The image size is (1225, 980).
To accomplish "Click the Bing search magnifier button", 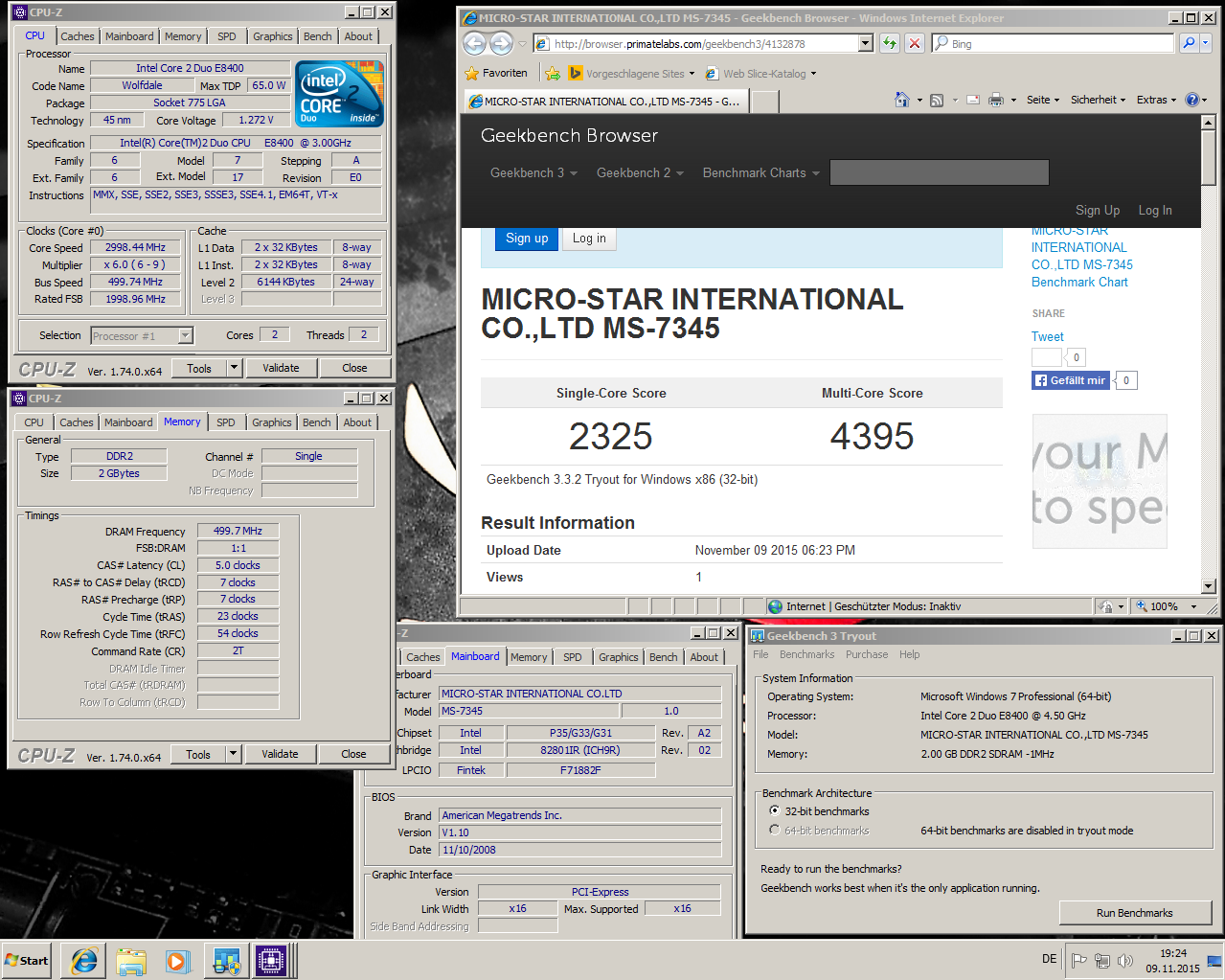I will (1189, 43).
